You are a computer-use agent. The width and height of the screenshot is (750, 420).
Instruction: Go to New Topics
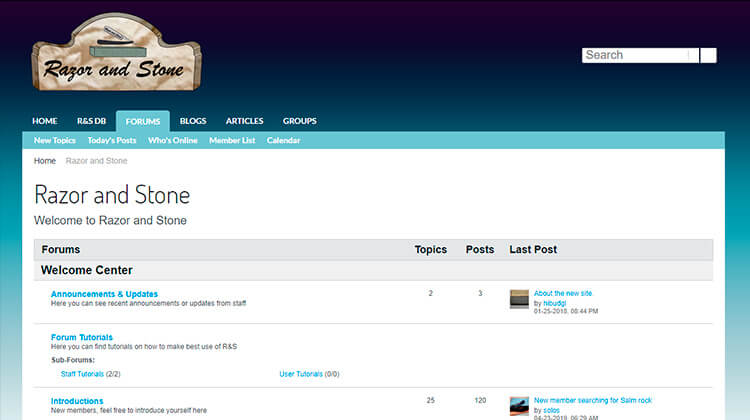[55, 140]
